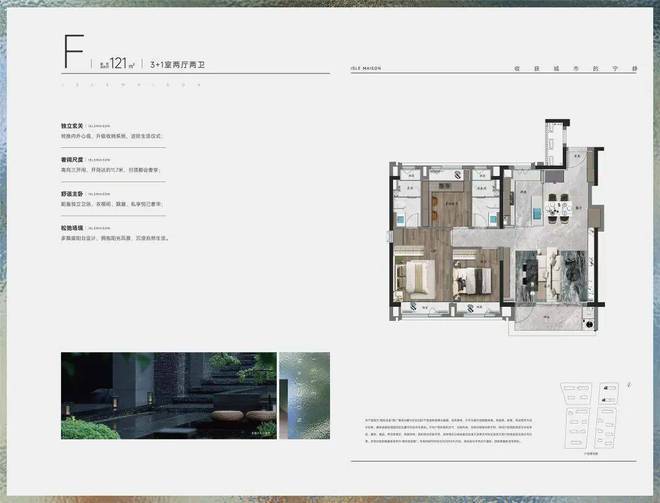Click the washing machine circle on the balcony

[x=589, y=324]
